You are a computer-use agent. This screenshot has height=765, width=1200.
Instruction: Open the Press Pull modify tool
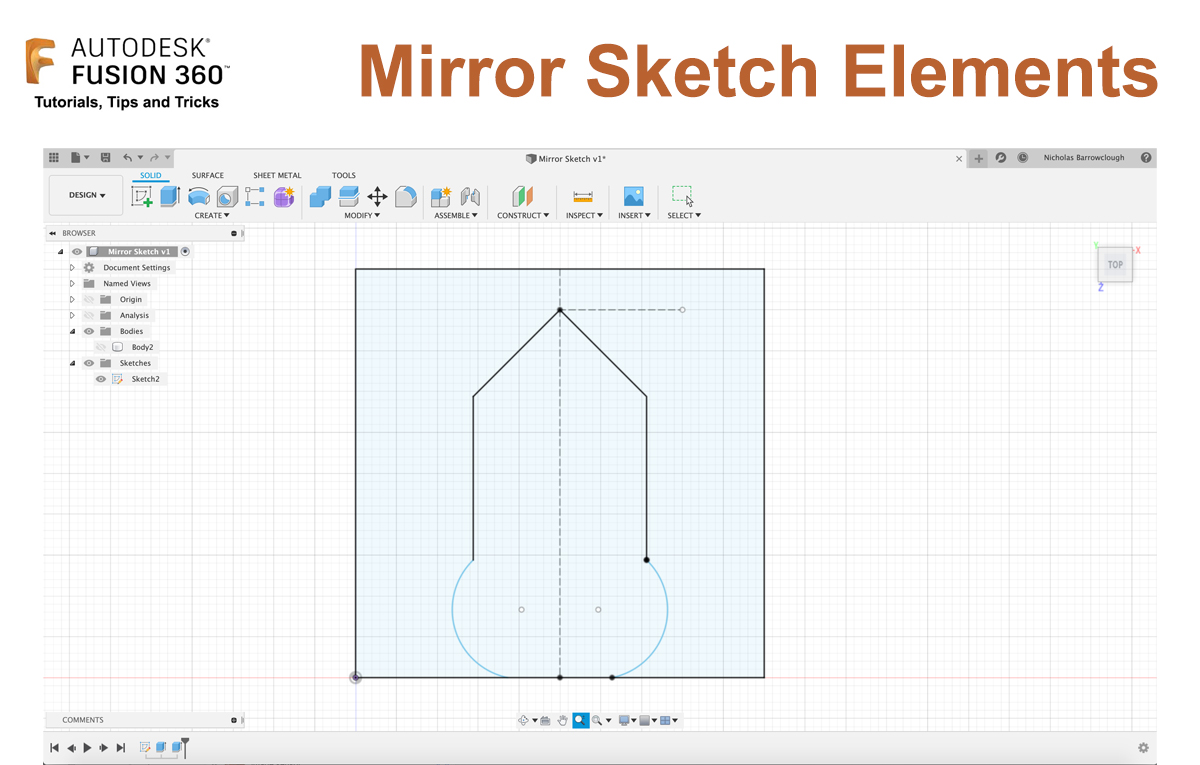320,197
